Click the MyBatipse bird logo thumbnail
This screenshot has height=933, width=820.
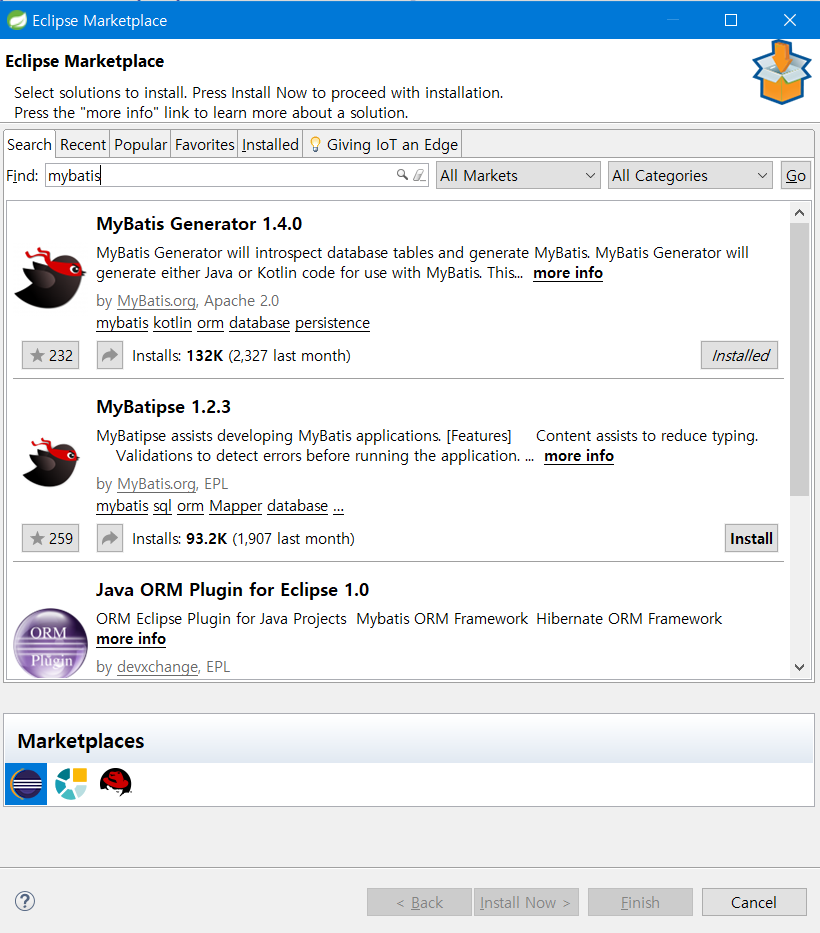coord(49,460)
